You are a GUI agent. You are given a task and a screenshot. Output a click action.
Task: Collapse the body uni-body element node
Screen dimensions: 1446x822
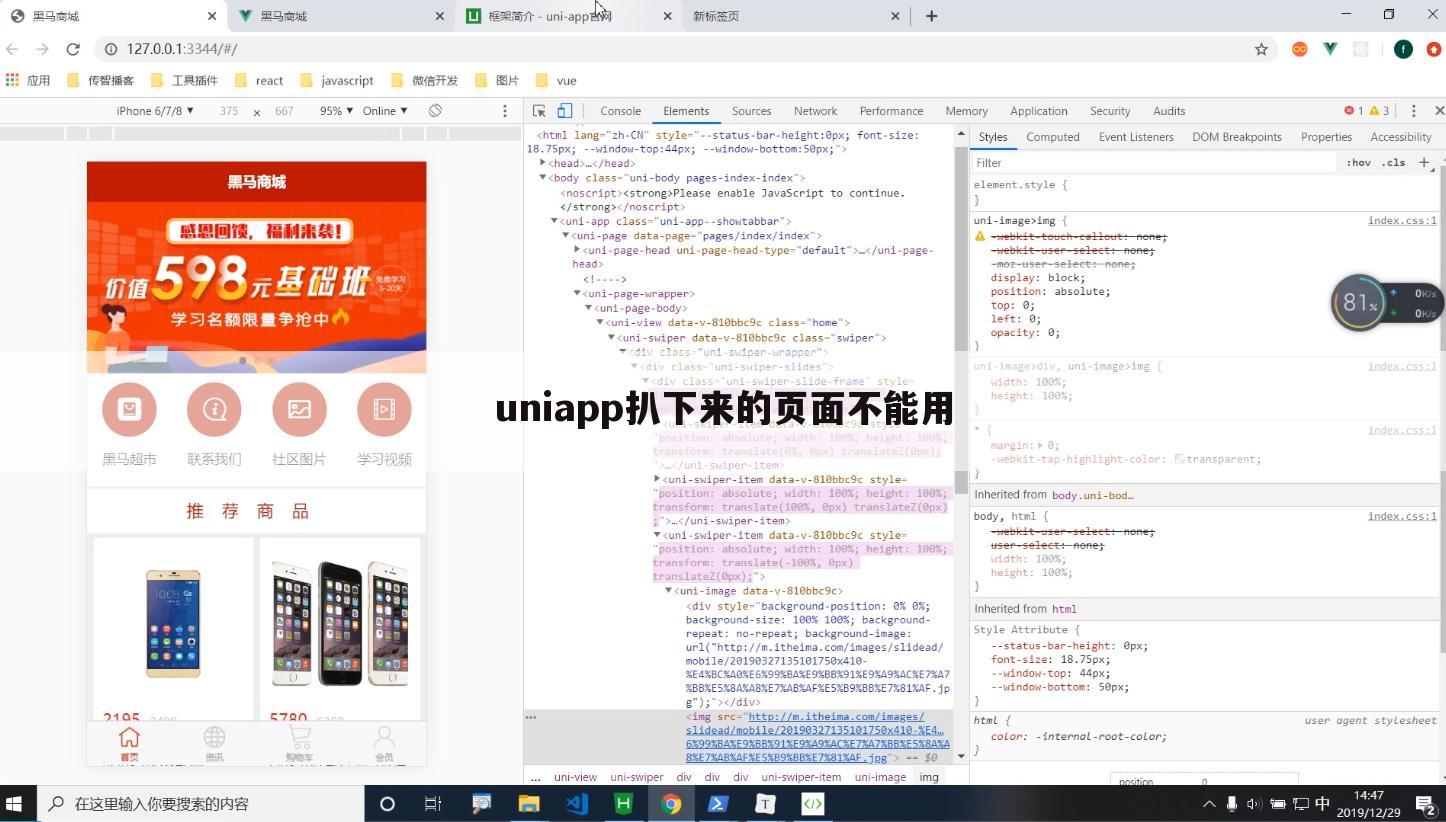pos(543,178)
